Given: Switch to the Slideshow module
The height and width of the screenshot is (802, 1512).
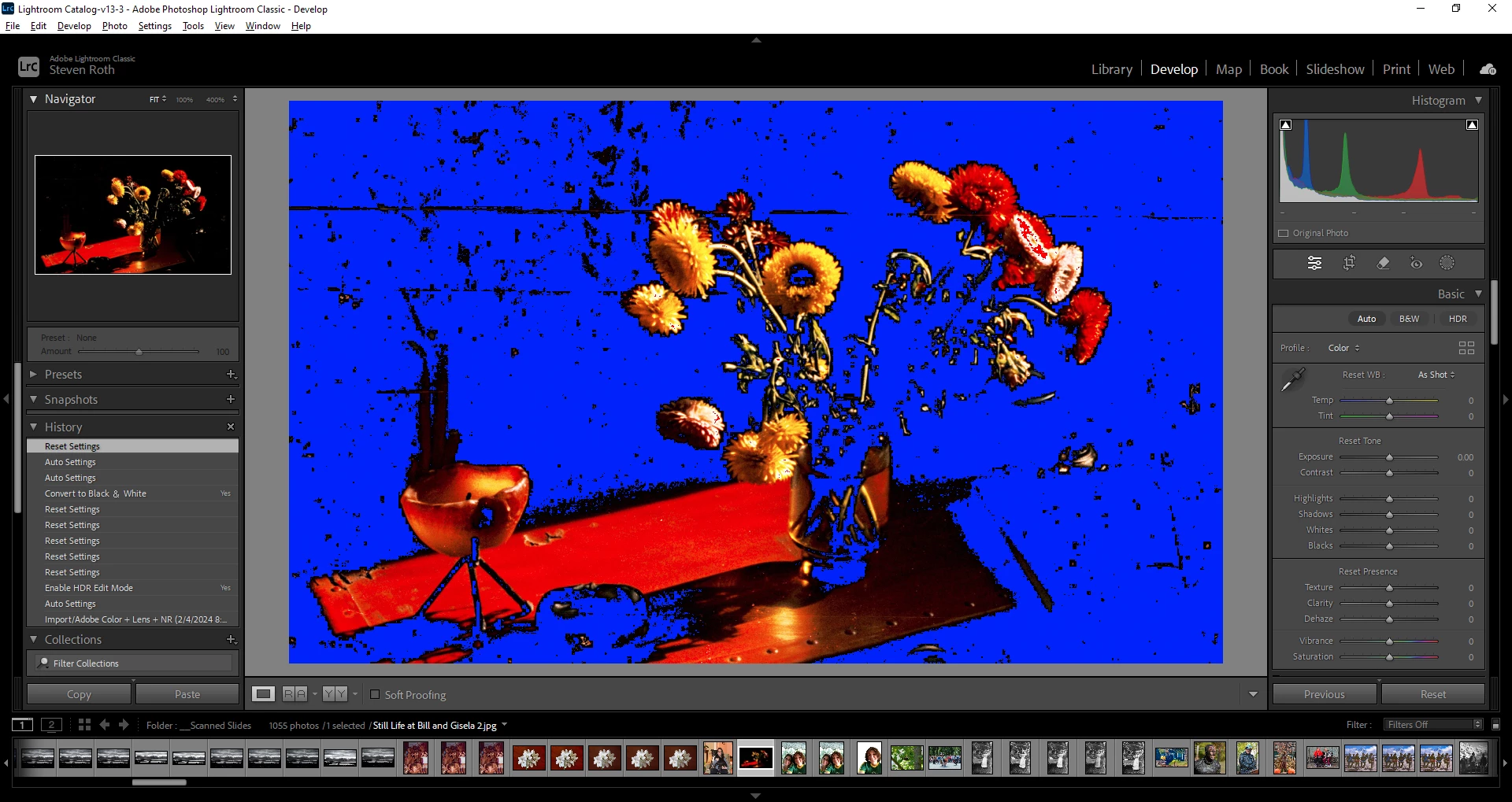Looking at the screenshot, I should [x=1335, y=69].
